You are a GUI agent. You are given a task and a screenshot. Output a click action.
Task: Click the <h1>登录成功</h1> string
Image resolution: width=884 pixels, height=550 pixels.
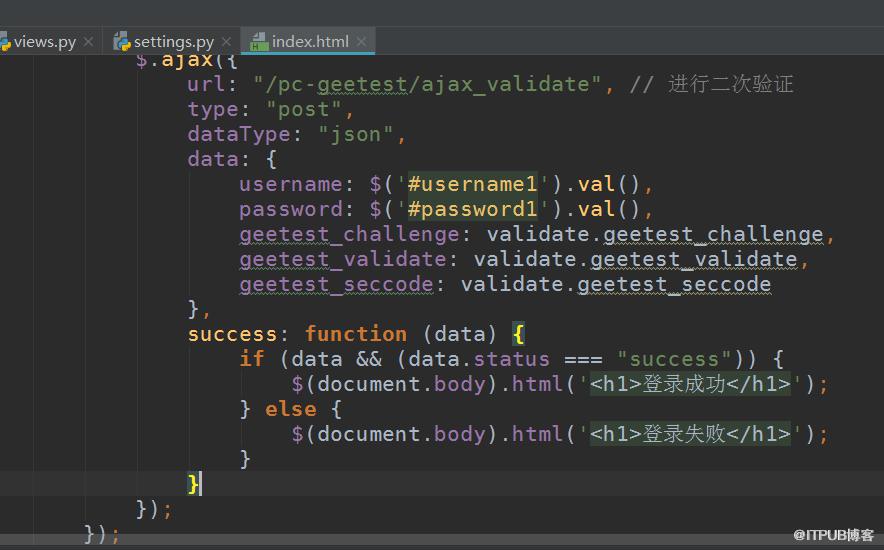point(691,384)
